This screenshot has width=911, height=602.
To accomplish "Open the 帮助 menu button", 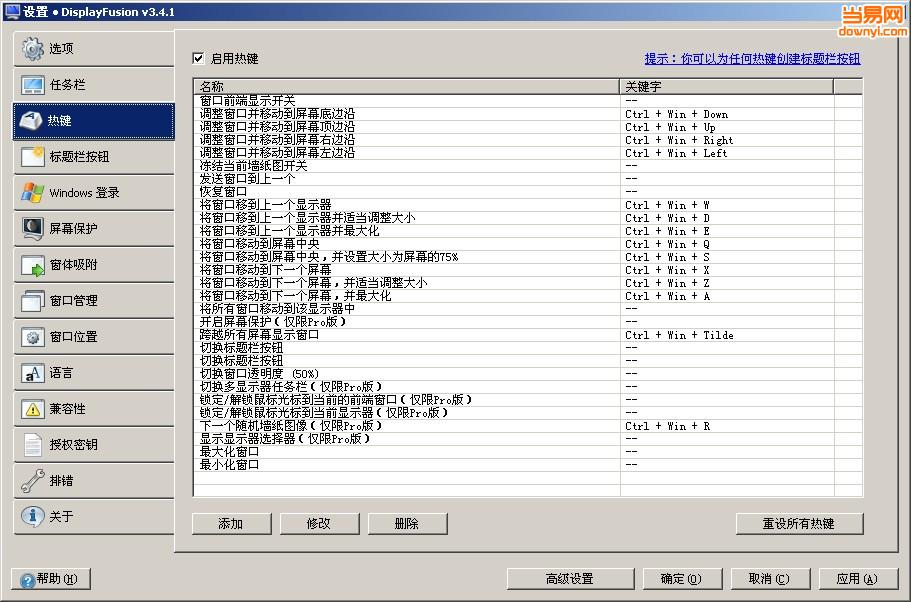I will [50, 578].
